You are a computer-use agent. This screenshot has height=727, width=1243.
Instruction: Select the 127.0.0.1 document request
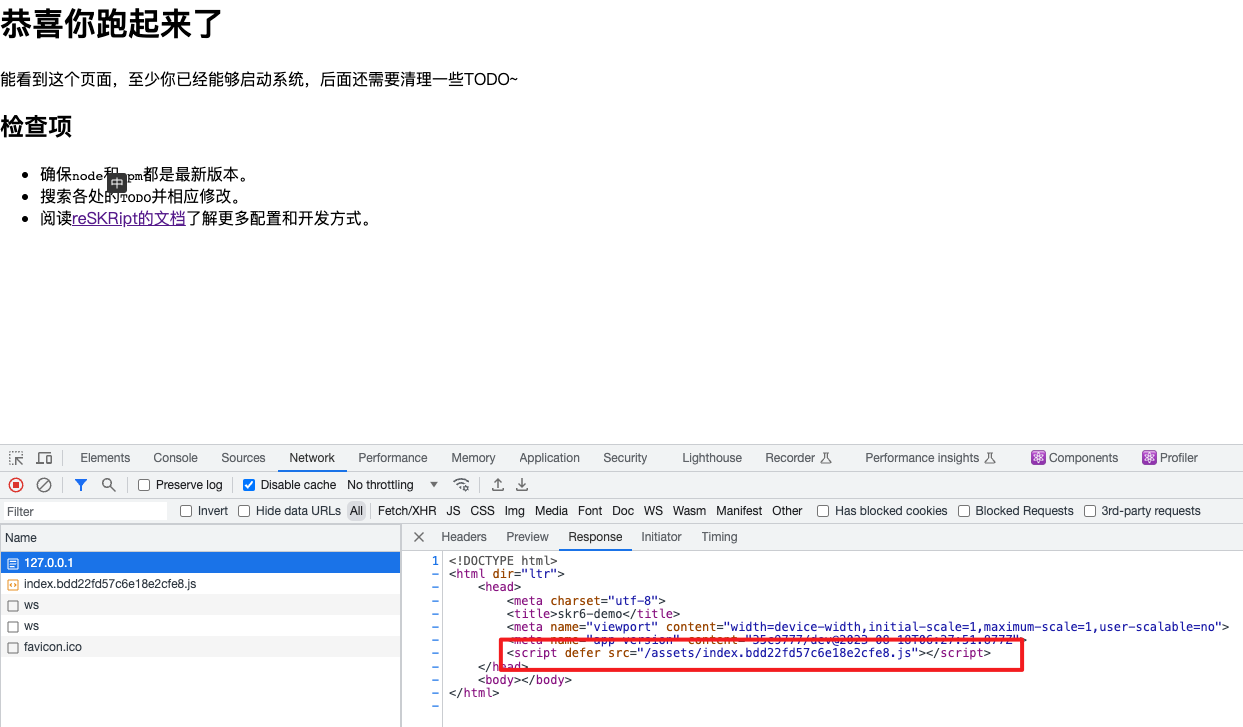pos(200,563)
